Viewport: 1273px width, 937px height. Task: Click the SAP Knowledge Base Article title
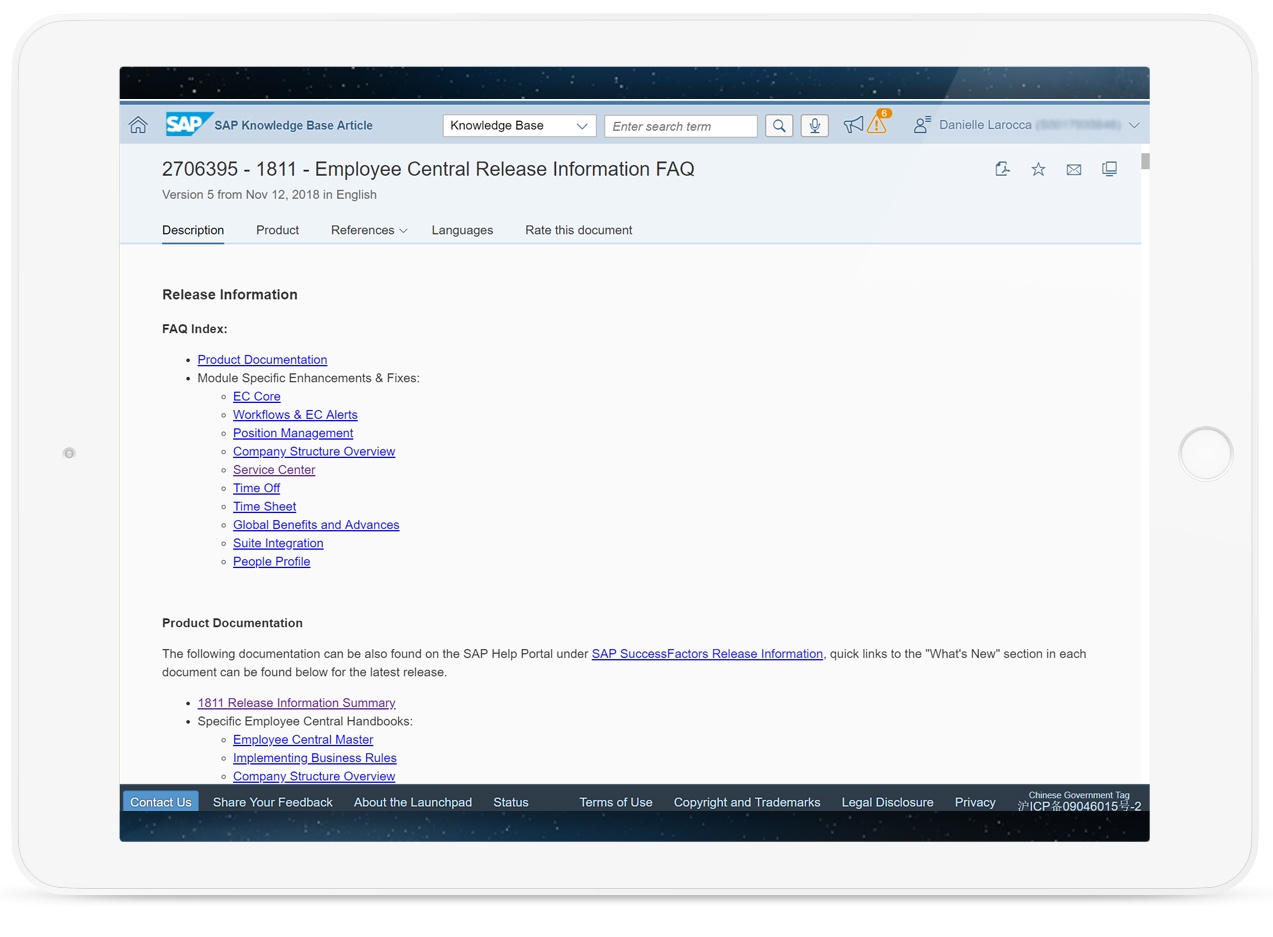coord(293,125)
